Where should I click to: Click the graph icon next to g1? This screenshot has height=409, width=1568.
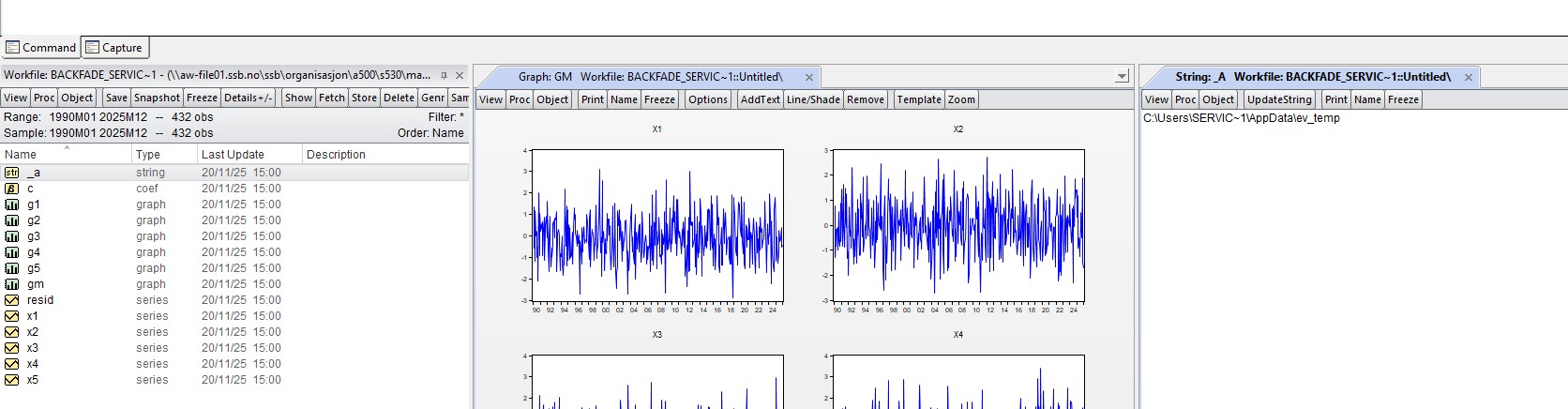[x=11, y=204]
